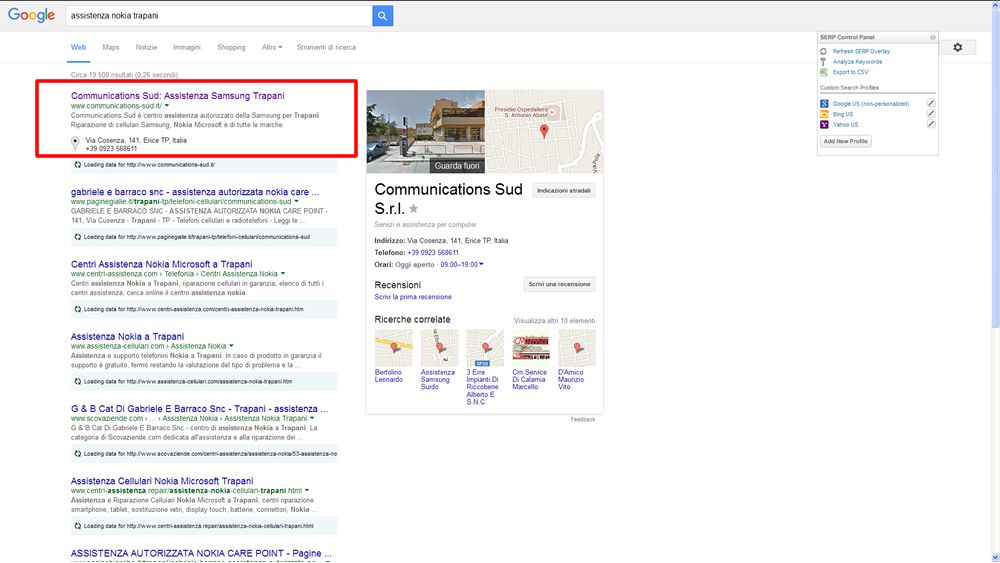Click loading spinner for communications-sud.it data
This screenshot has width=1000, height=563.
[78, 165]
